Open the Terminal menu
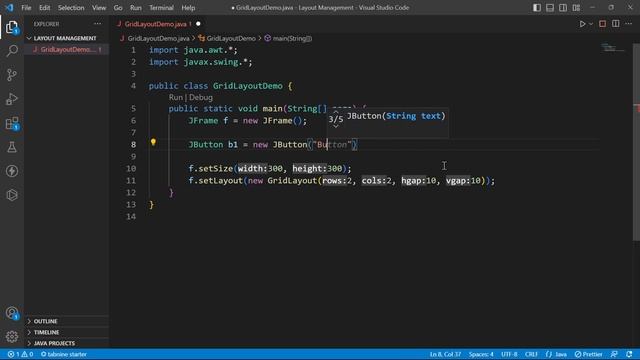The image size is (640, 360). (x=161, y=8)
